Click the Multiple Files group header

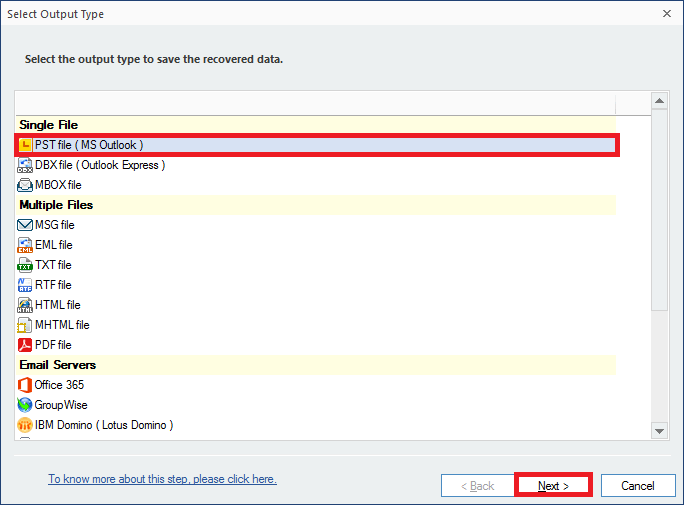coord(316,205)
